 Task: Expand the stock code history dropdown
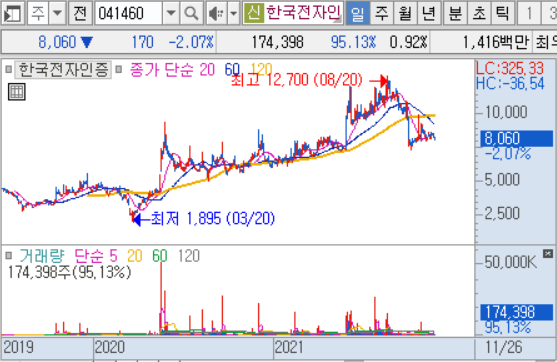point(171,13)
